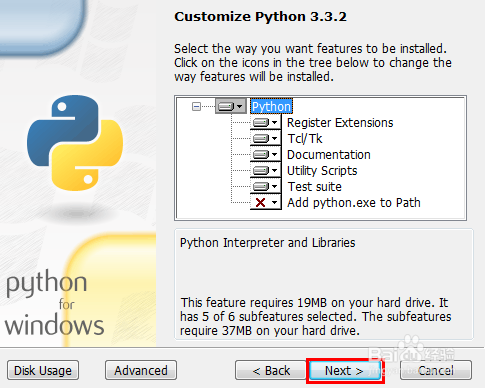This screenshot has height=388, width=485.
Task: Click the Disk Usage button
Action: tap(43, 370)
